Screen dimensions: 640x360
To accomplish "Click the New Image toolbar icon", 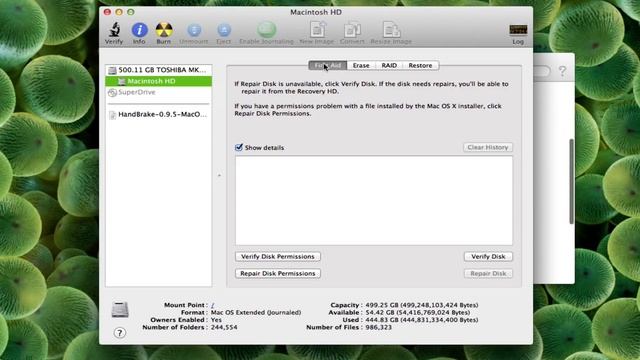I will [317, 30].
